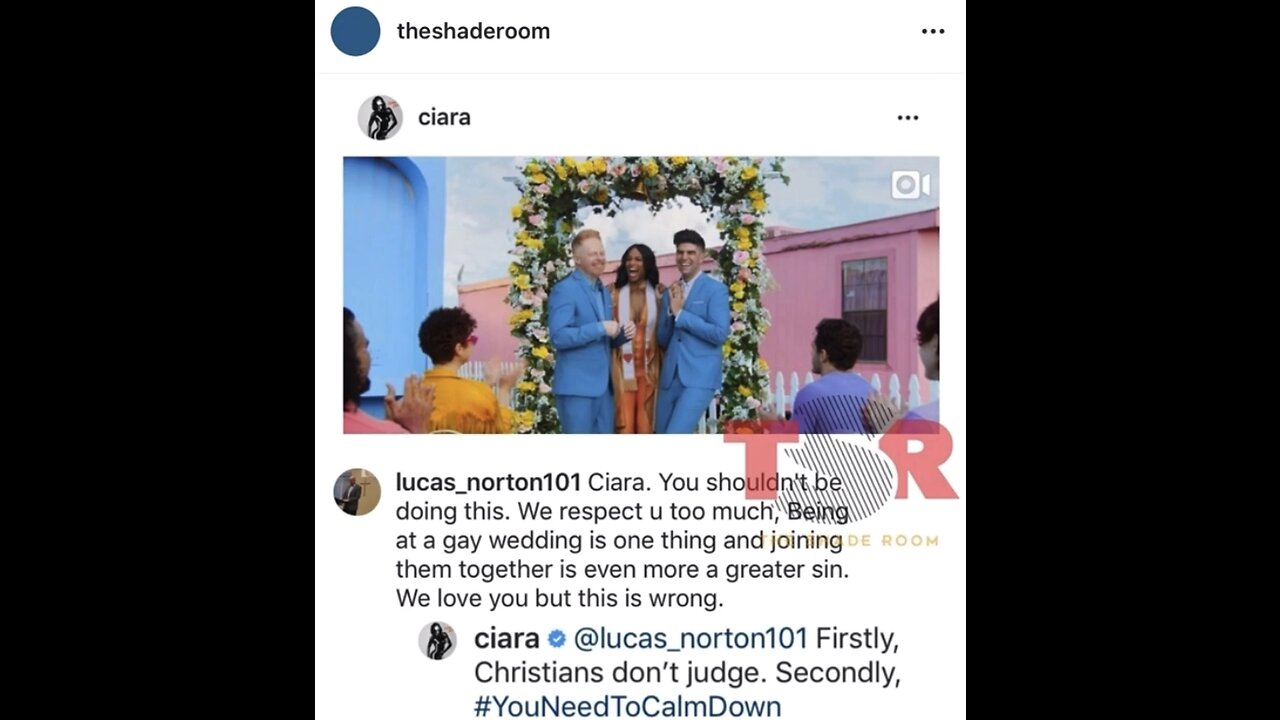Open the ciara username at post top
Viewport: 1280px width, 720px height.
click(x=444, y=117)
